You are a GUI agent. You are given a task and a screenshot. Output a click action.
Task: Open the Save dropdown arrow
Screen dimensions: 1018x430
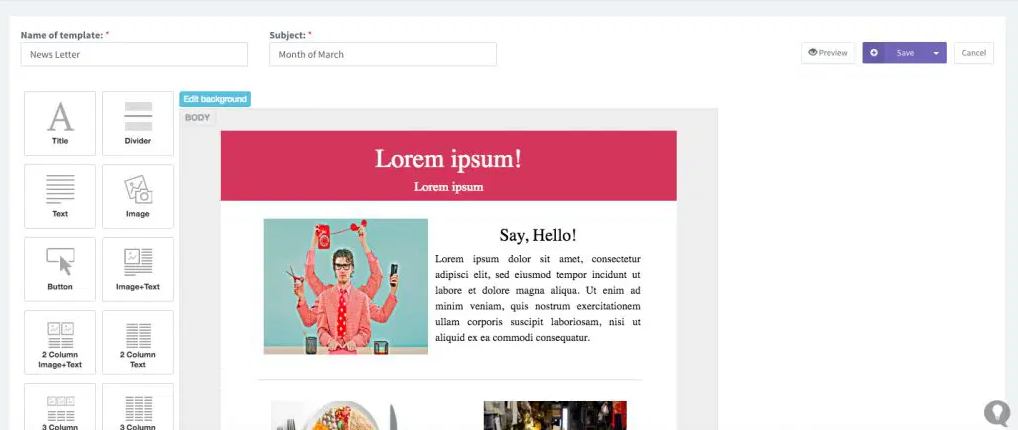(936, 53)
